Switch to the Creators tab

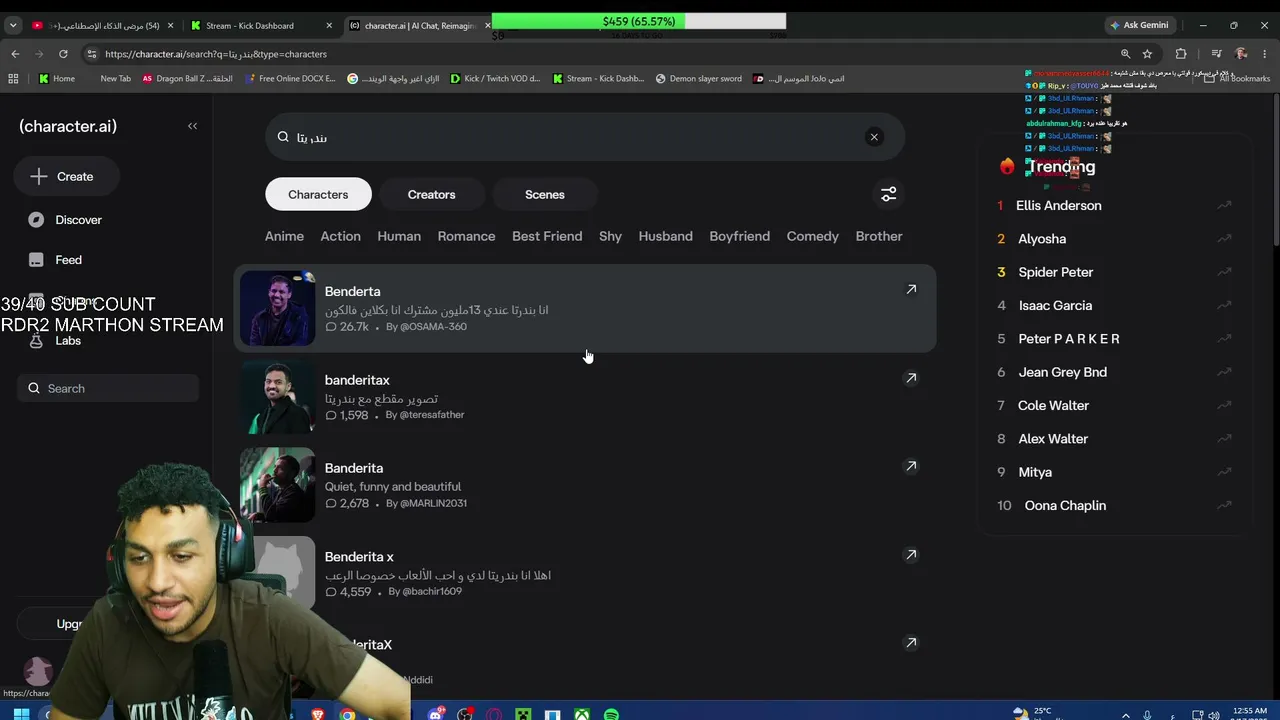pos(431,194)
